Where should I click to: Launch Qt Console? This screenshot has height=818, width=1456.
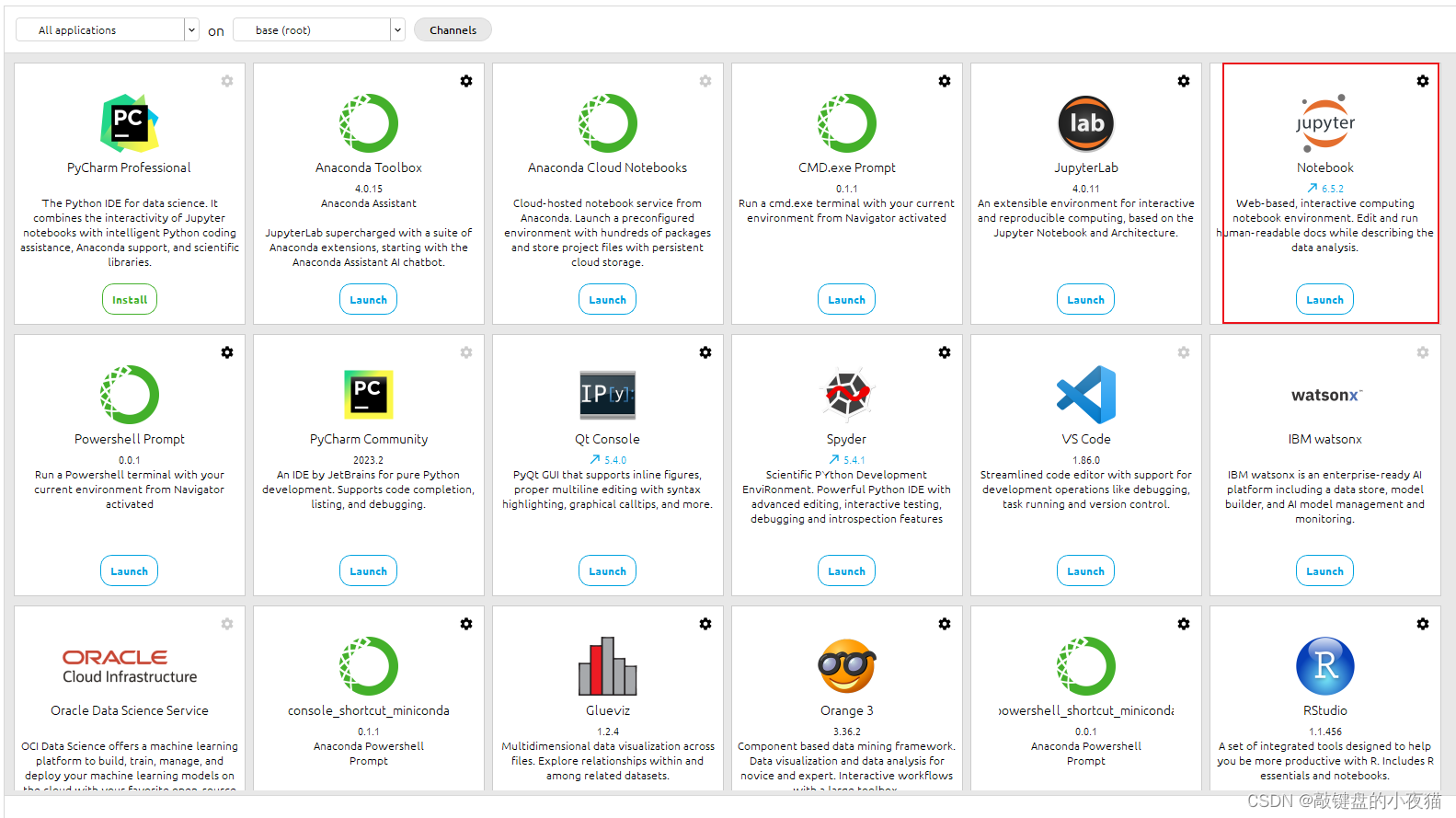tap(608, 571)
